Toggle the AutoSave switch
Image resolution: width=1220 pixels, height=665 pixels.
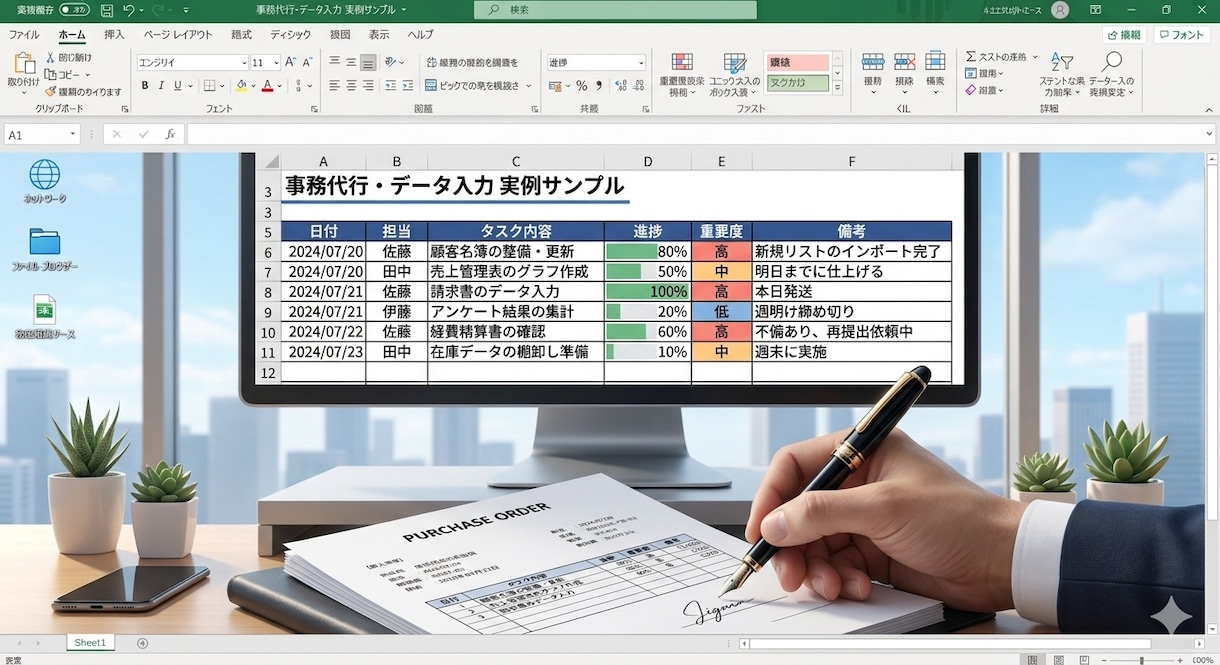74,10
